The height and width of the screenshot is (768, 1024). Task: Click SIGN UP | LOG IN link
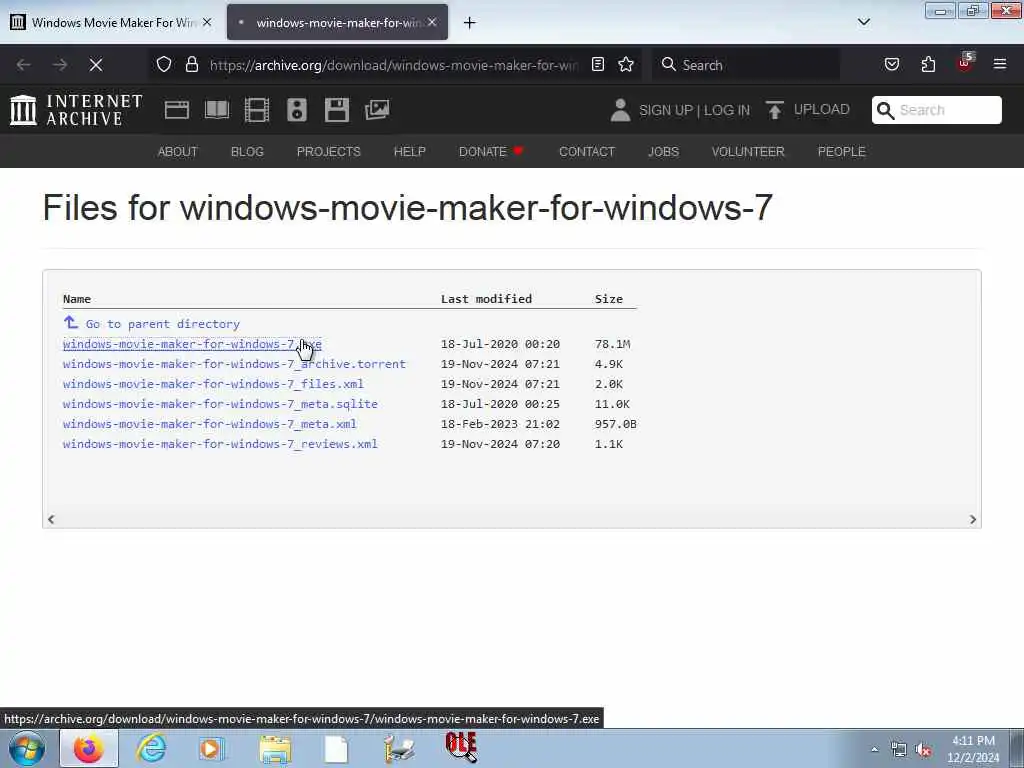[694, 110]
